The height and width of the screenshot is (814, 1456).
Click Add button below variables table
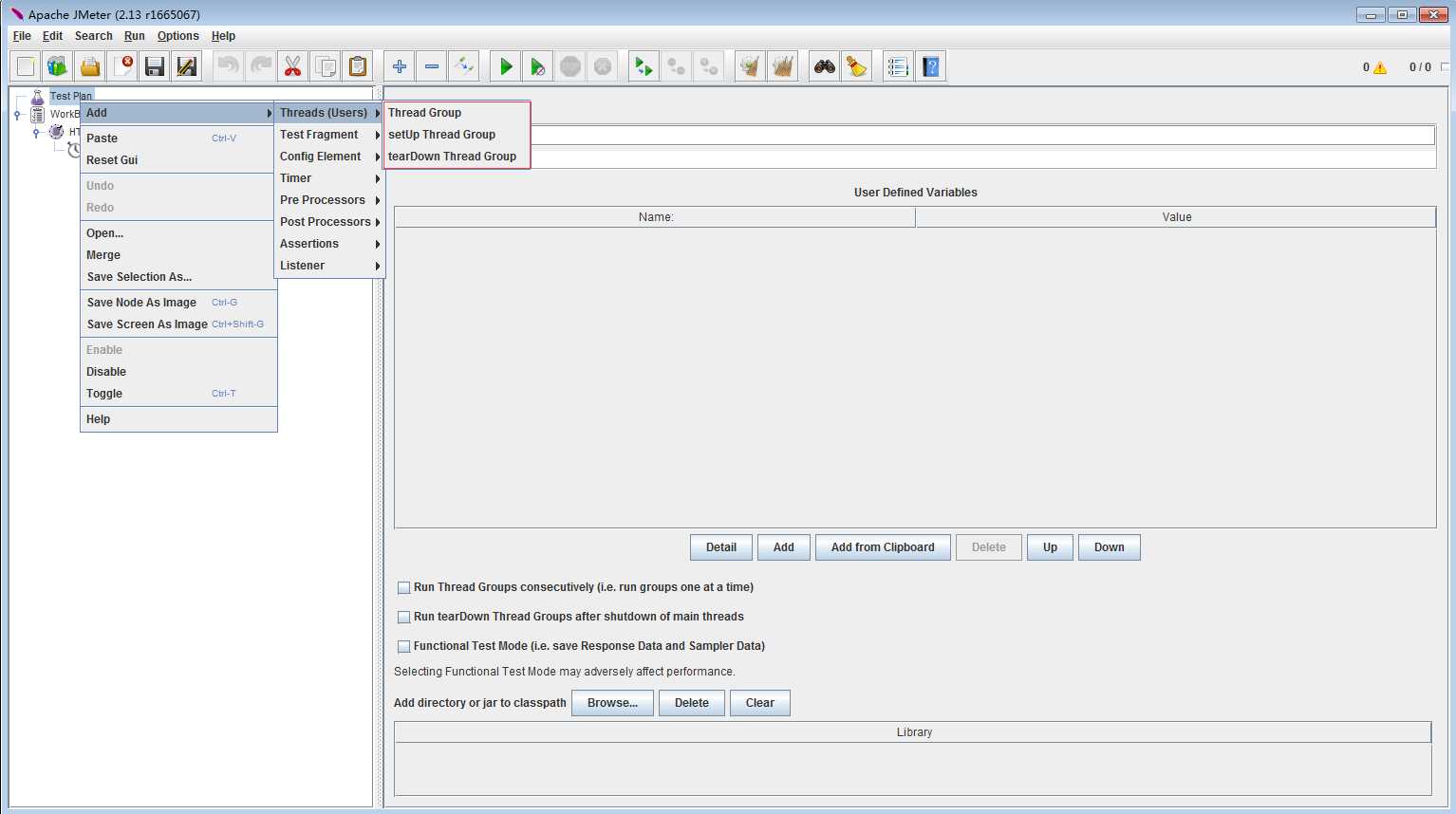pyautogui.click(x=784, y=547)
